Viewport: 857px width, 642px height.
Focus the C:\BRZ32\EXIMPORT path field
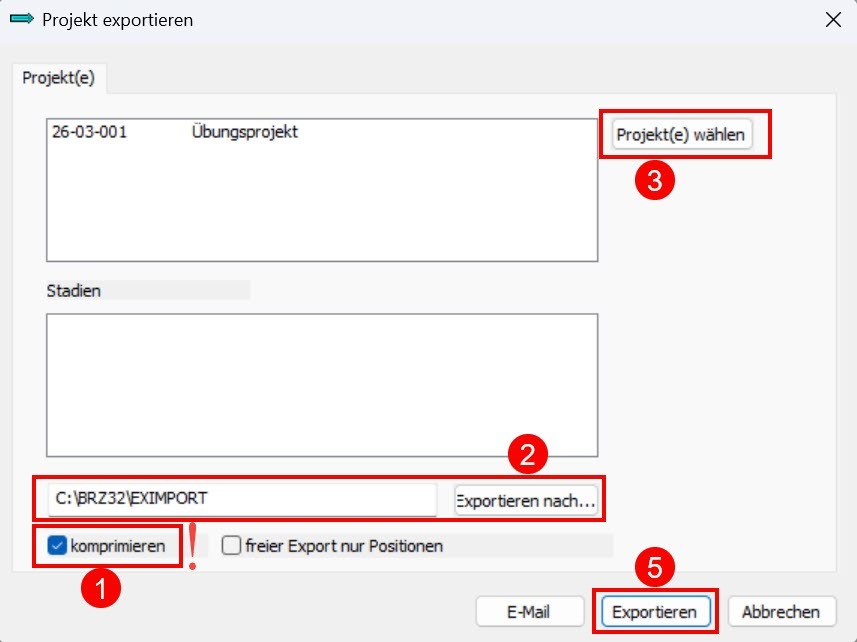(242, 499)
